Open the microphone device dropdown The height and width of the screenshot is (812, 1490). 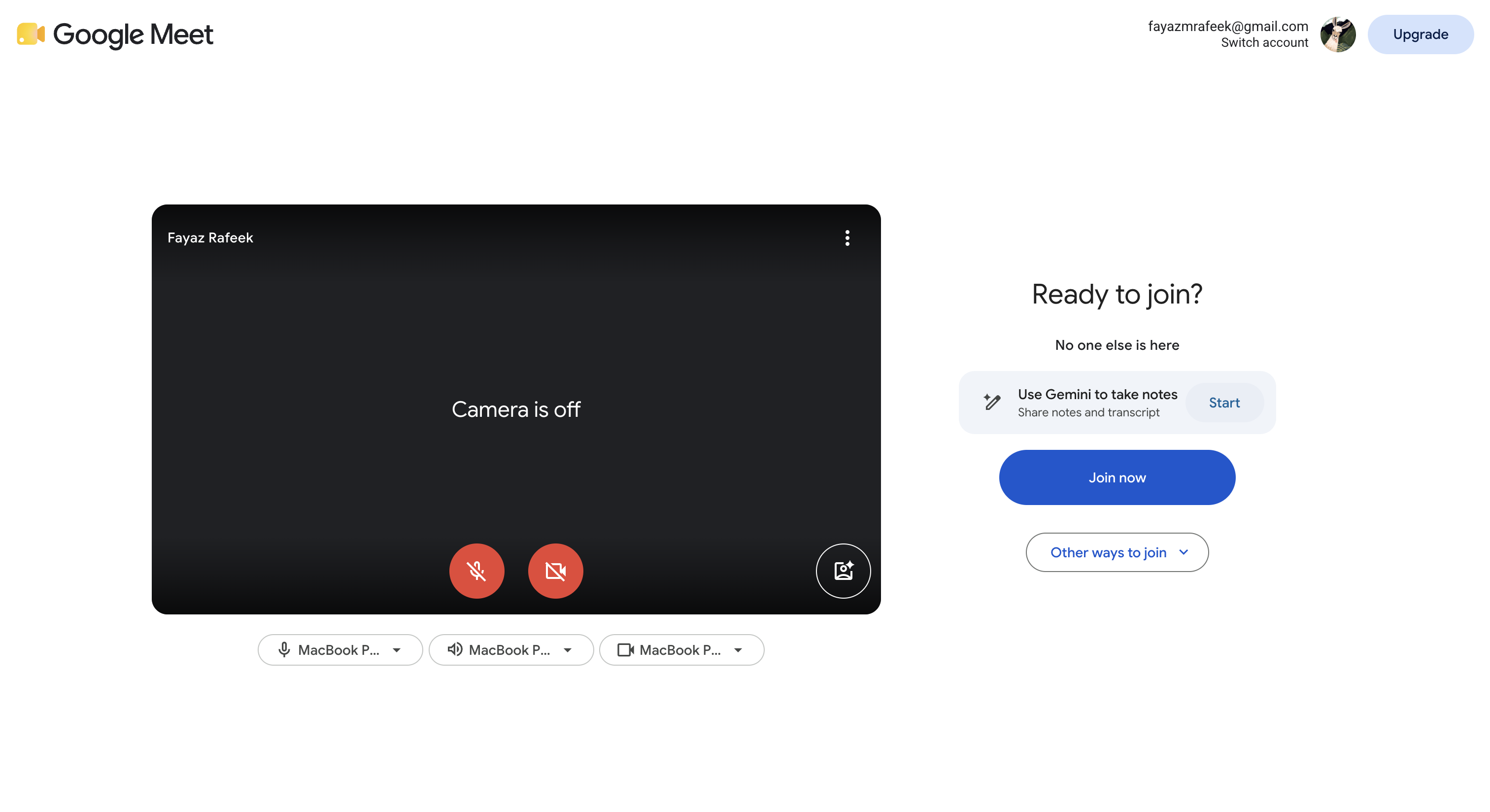pos(340,649)
